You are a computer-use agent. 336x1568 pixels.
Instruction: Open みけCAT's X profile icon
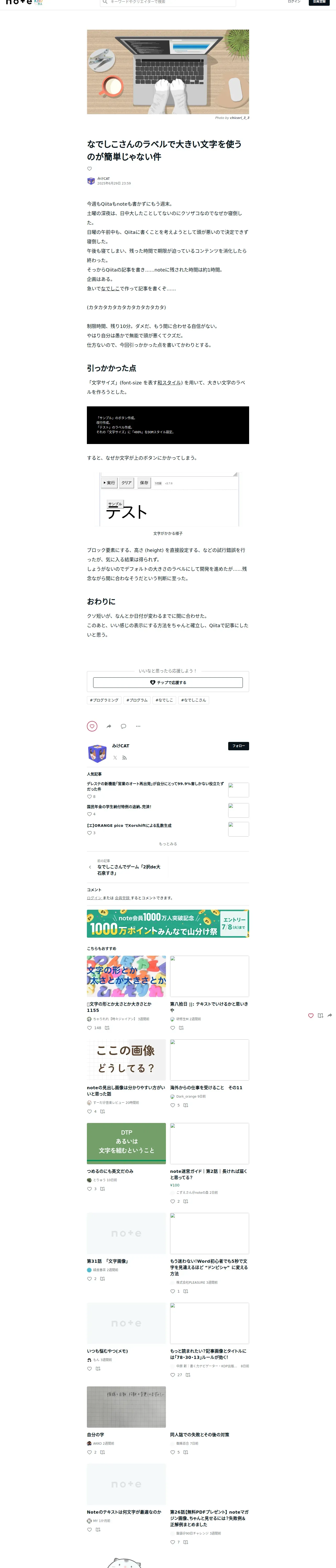coord(115,758)
